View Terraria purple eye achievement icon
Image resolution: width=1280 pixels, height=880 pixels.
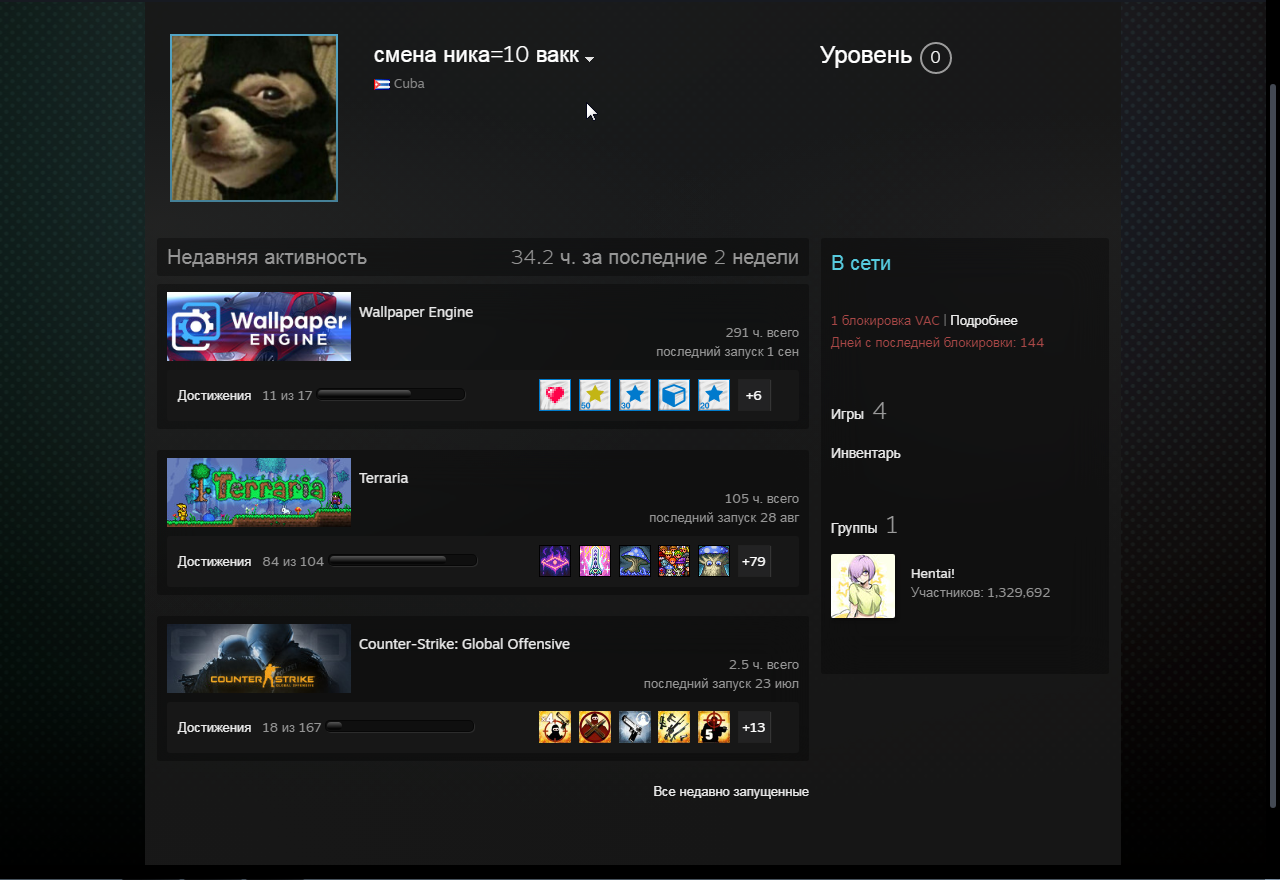(555, 561)
